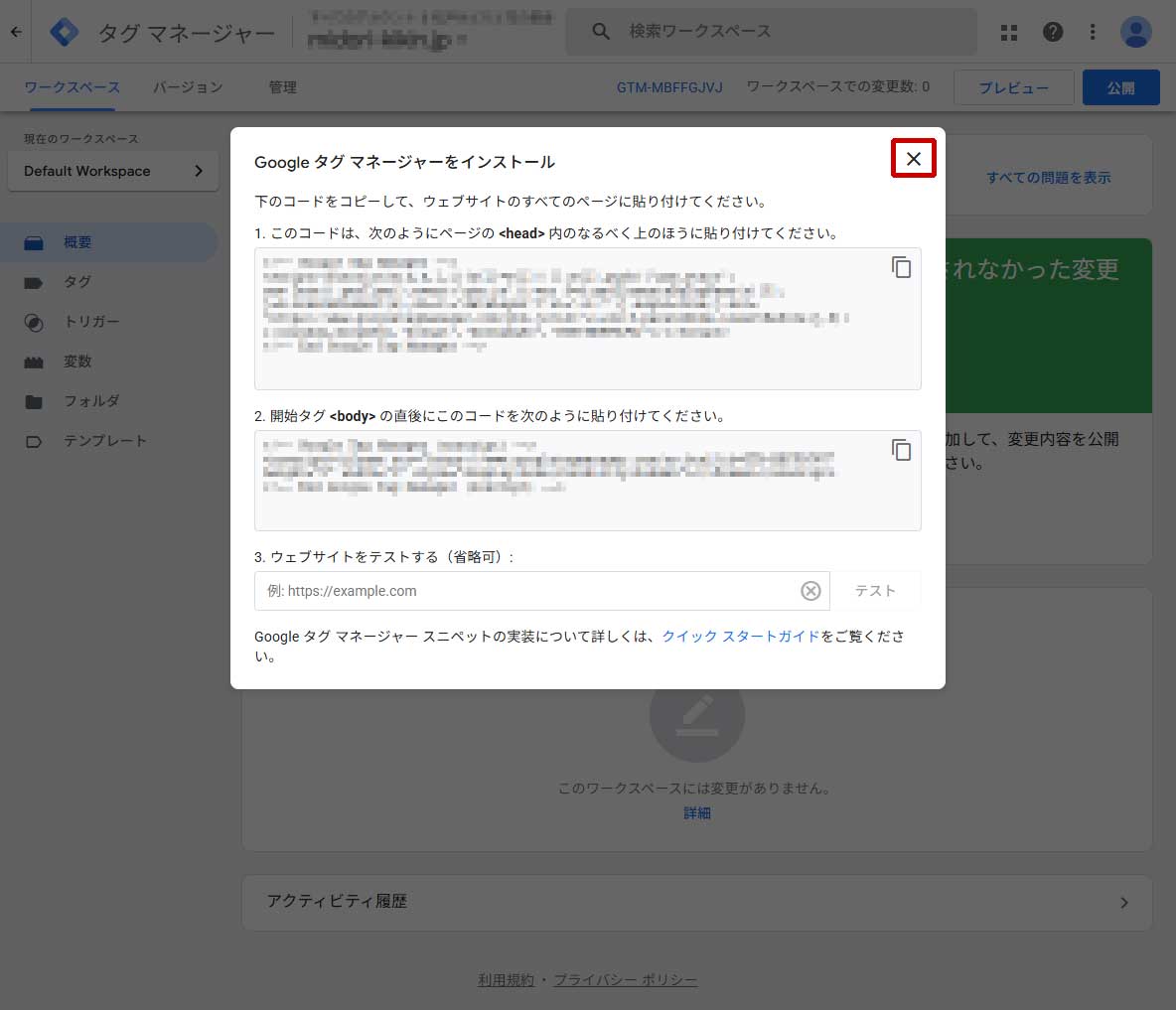
Task: Click the tag label icon
Action: [34, 283]
